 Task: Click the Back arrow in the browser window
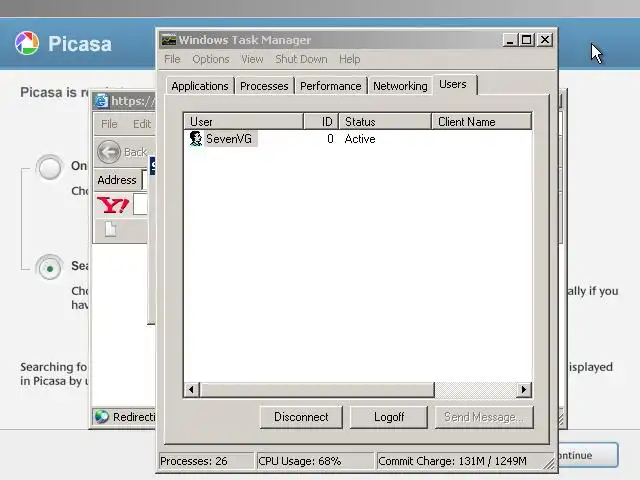tap(109, 152)
